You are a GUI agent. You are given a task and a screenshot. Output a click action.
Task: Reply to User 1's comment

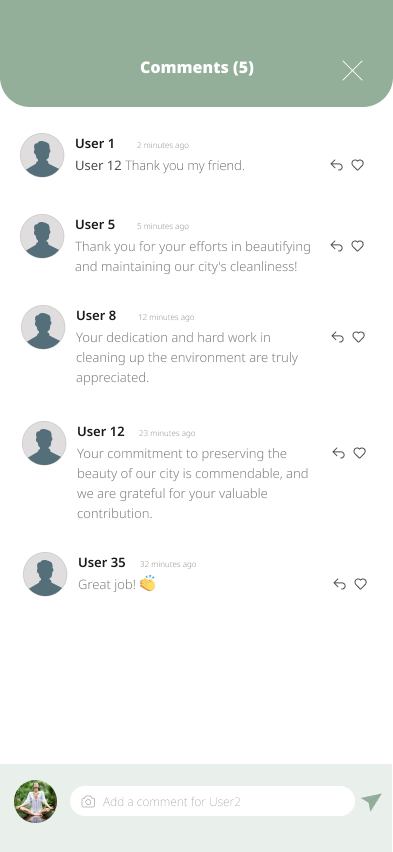(x=336, y=165)
